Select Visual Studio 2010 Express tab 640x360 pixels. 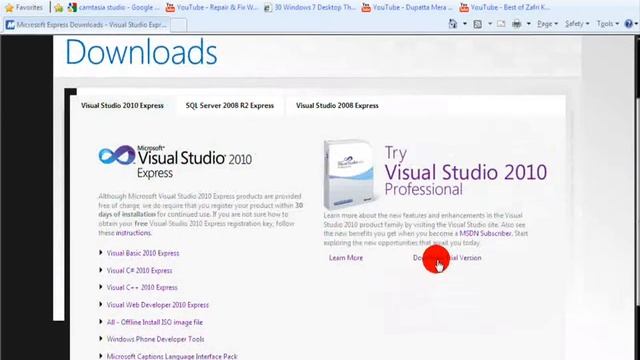tap(122, 106)
